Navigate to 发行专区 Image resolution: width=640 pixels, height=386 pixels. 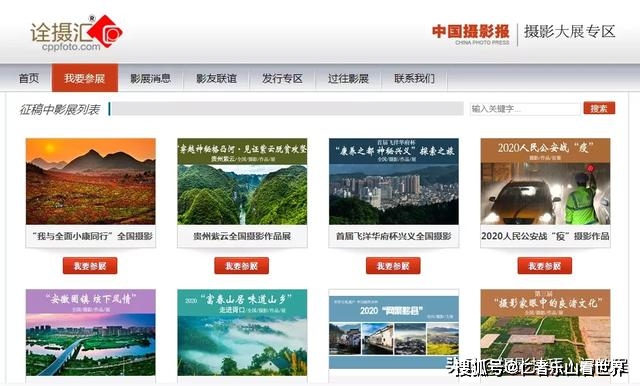[282, 78]
